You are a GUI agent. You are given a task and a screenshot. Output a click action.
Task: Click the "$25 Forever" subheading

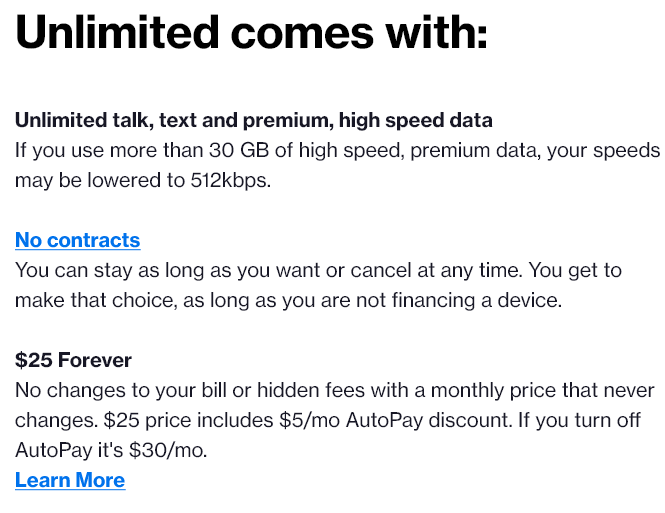click(x=73, y=360)
